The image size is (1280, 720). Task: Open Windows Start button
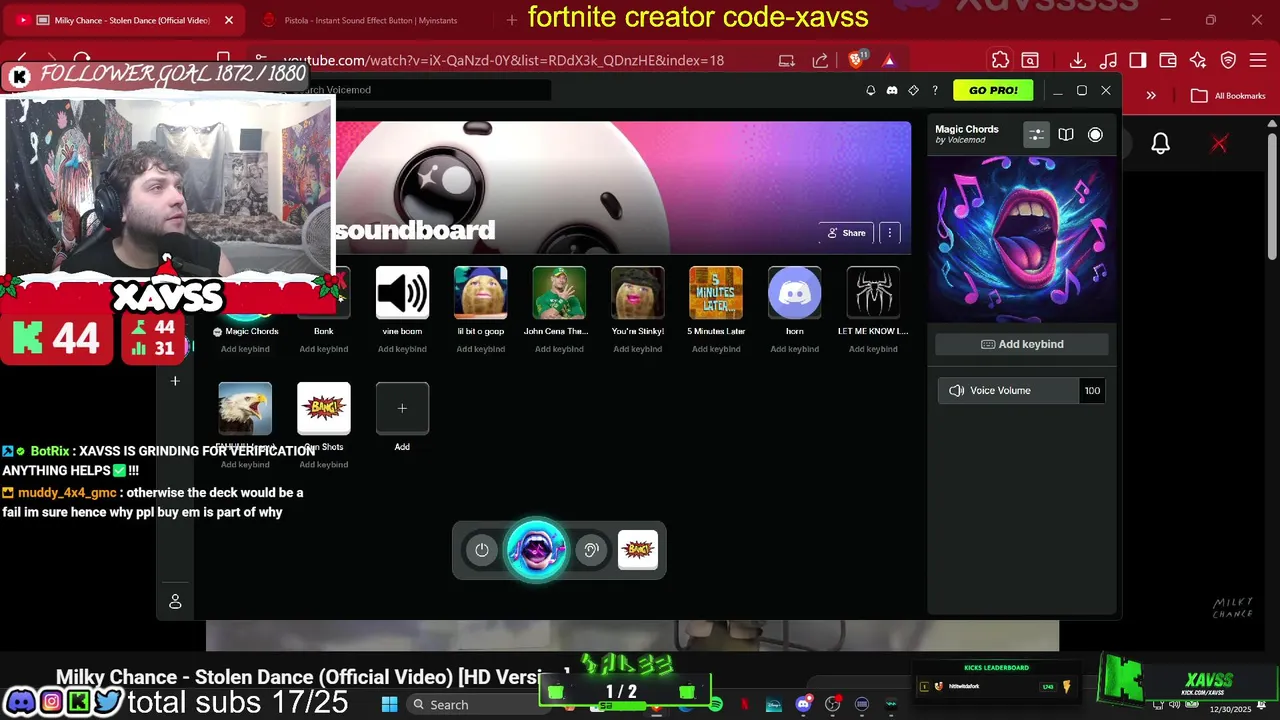pyautogui.click(x=389, y=704)
